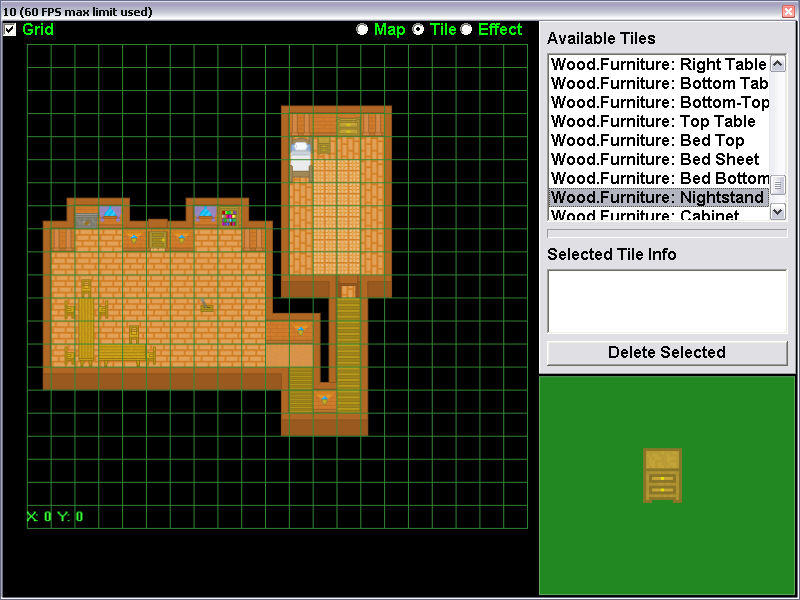Click the wall lamp right of the door

[182, 238]
